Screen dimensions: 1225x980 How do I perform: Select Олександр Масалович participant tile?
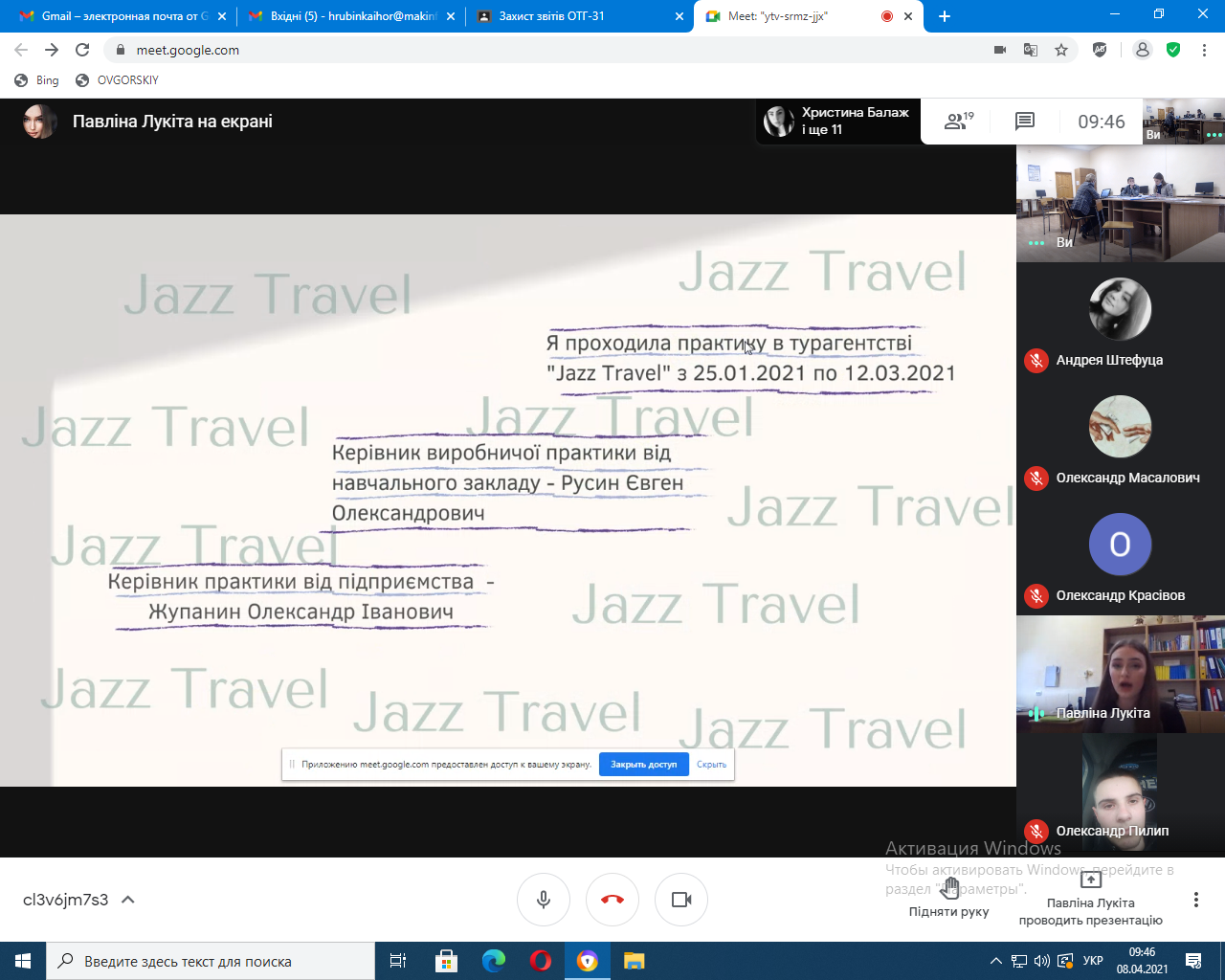coord(1121,438)
